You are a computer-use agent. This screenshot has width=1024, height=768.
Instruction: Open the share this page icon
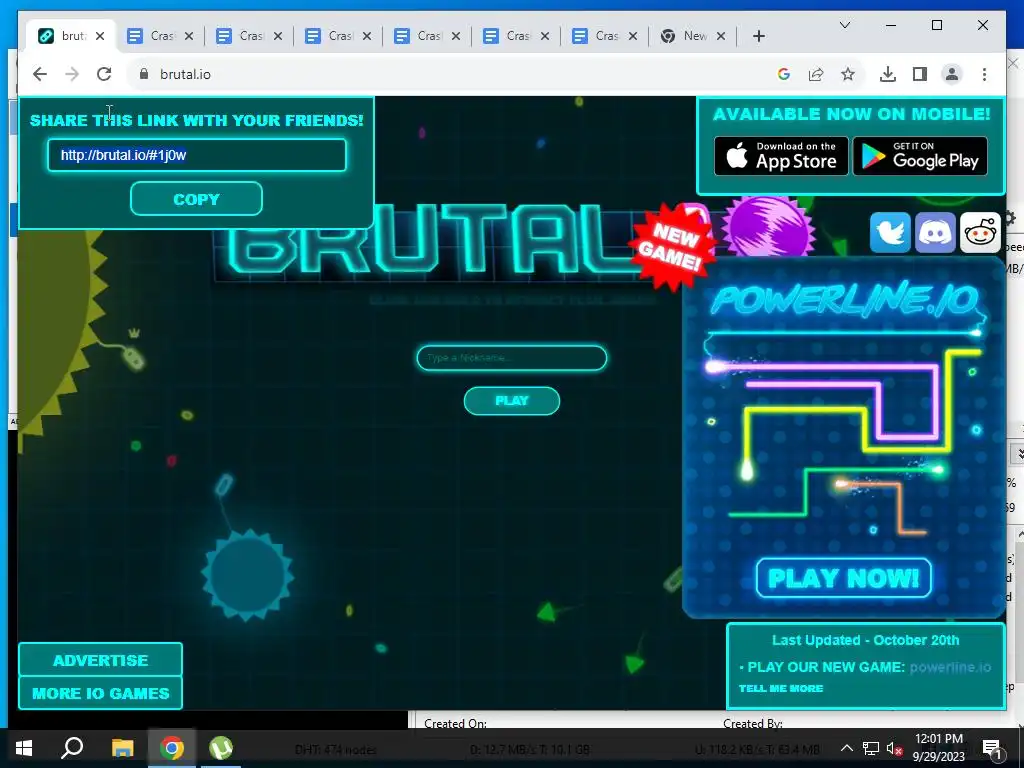816,74
